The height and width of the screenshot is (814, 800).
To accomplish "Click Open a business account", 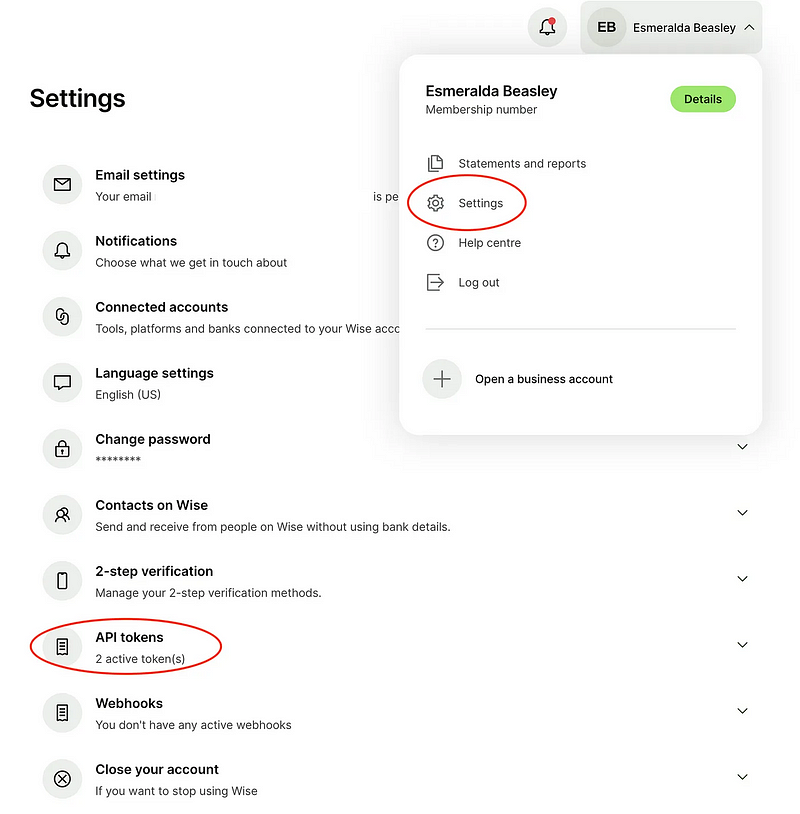I will point(543,380).
